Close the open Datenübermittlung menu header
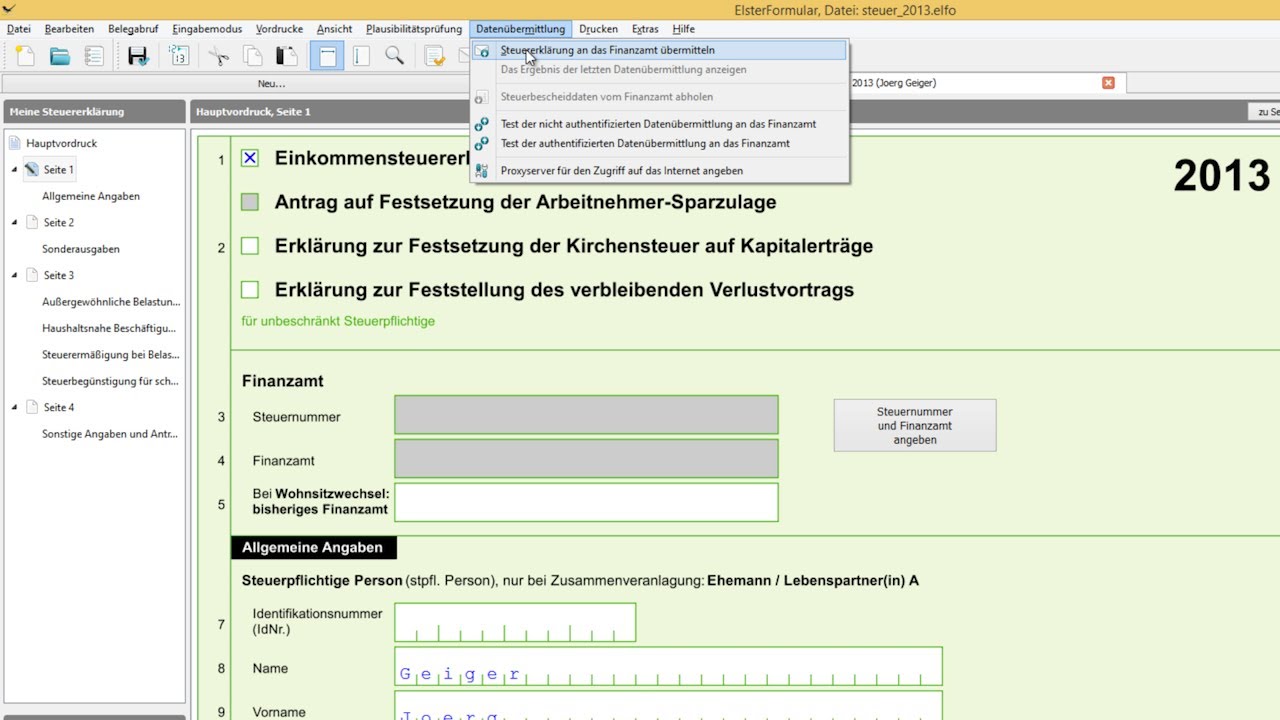 coord(520,29)
